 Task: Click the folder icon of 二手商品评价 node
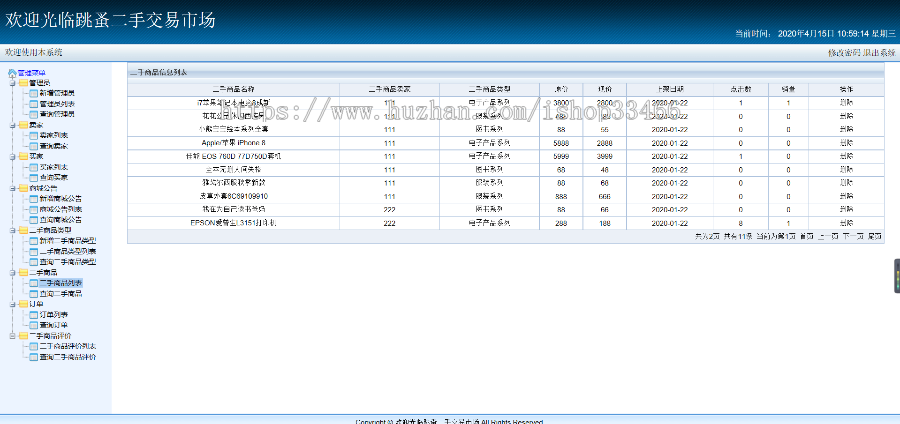tap(23, 336)
